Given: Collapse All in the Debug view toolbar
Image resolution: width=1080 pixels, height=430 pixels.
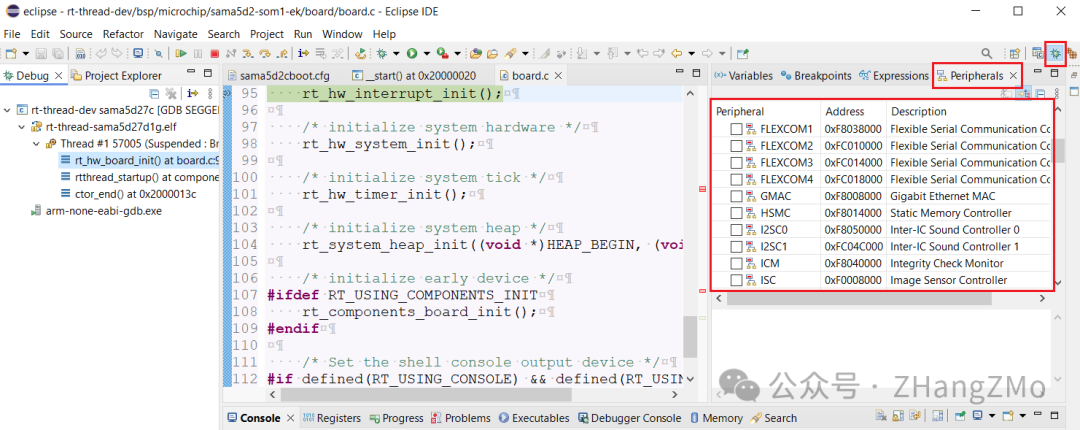Looking at the screenshot, I should coord(154,92).
